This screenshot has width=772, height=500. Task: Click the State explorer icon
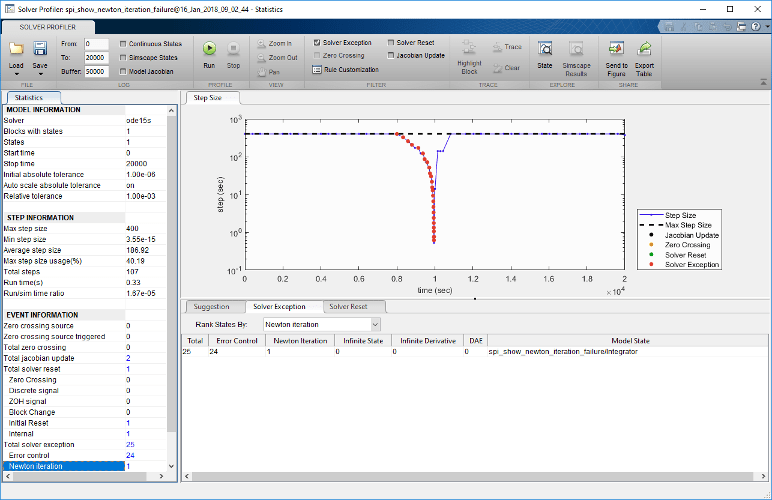(x=545, y=48)
